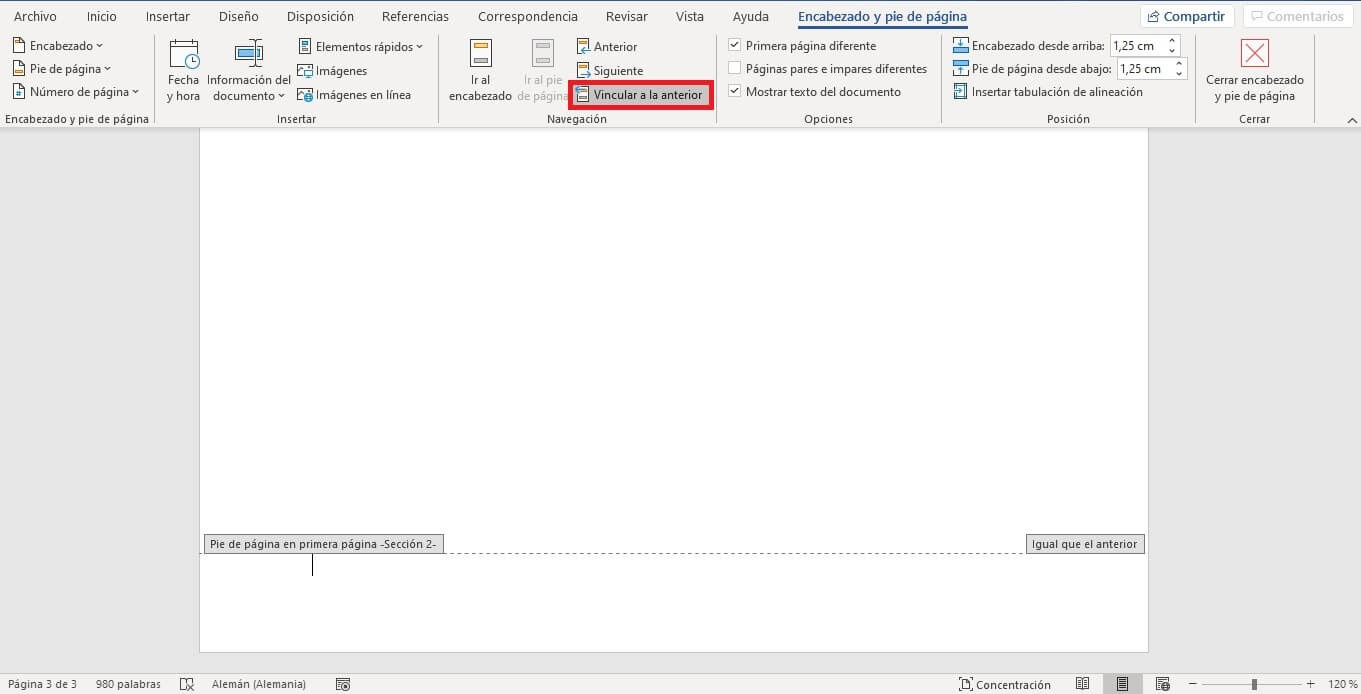Viewport: 1361px width, 694px height.
Task: Open the Elementos rápidos dropdown
Action: (x=361, y=47)
